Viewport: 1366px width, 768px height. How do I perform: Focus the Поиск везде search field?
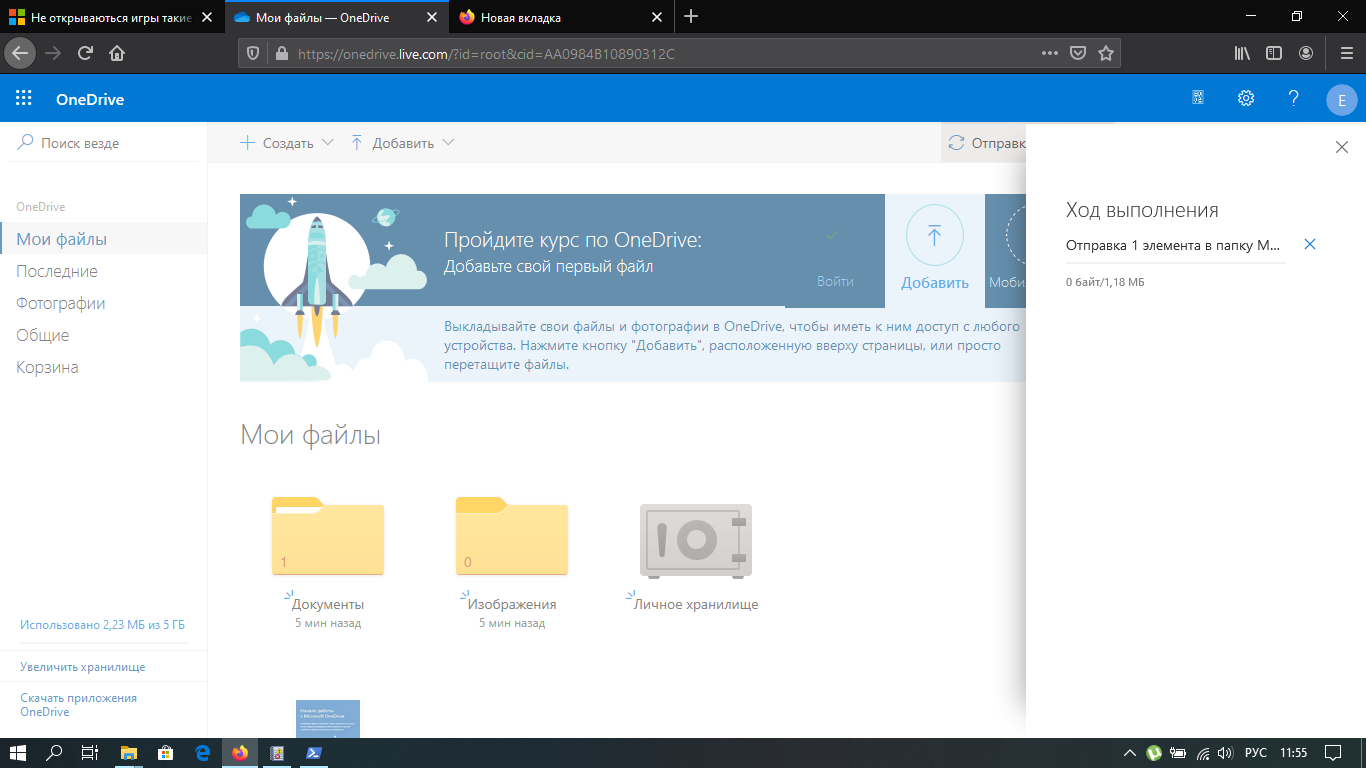[x=104, y=143]
